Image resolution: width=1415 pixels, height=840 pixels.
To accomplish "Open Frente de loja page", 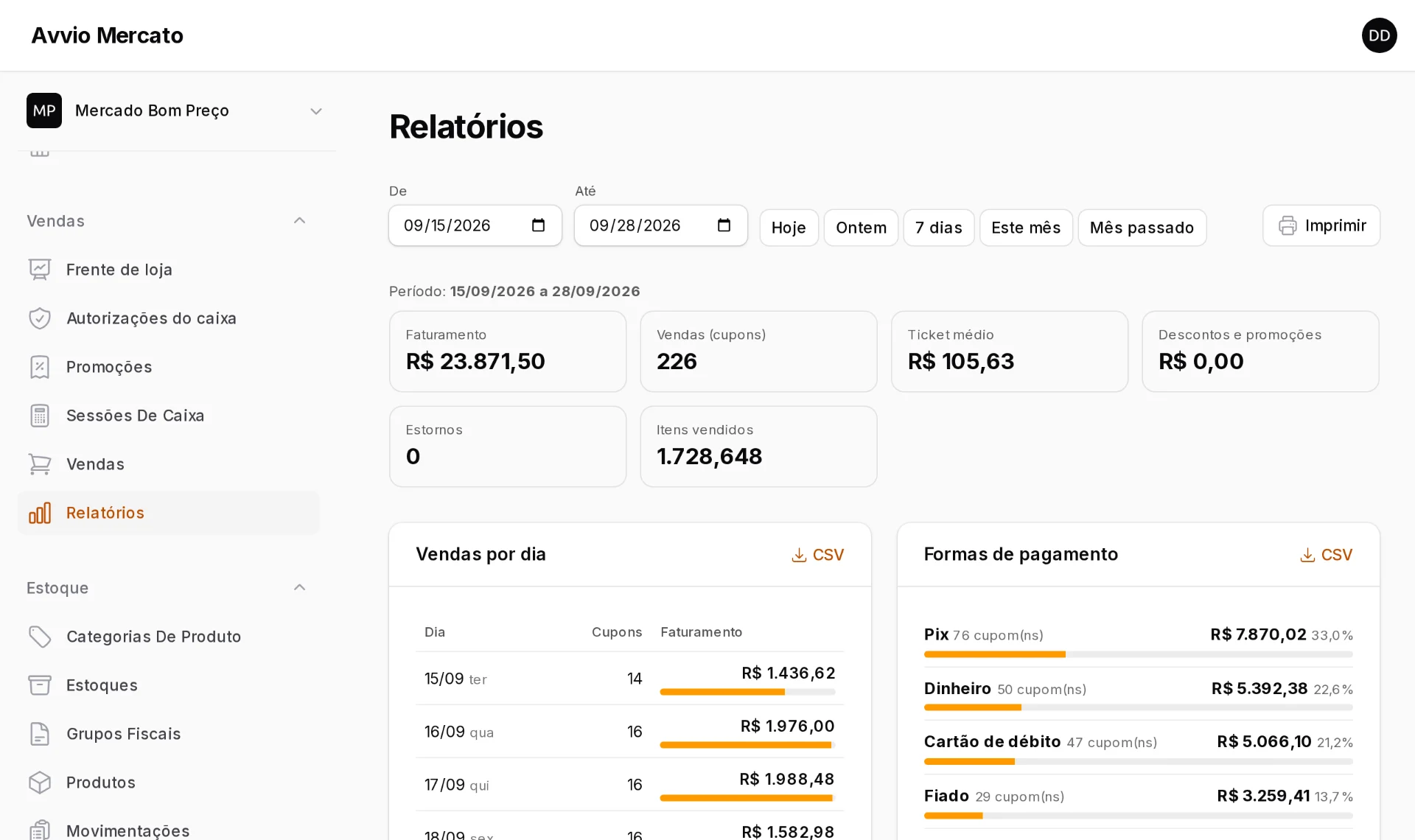I will [169, 270].
